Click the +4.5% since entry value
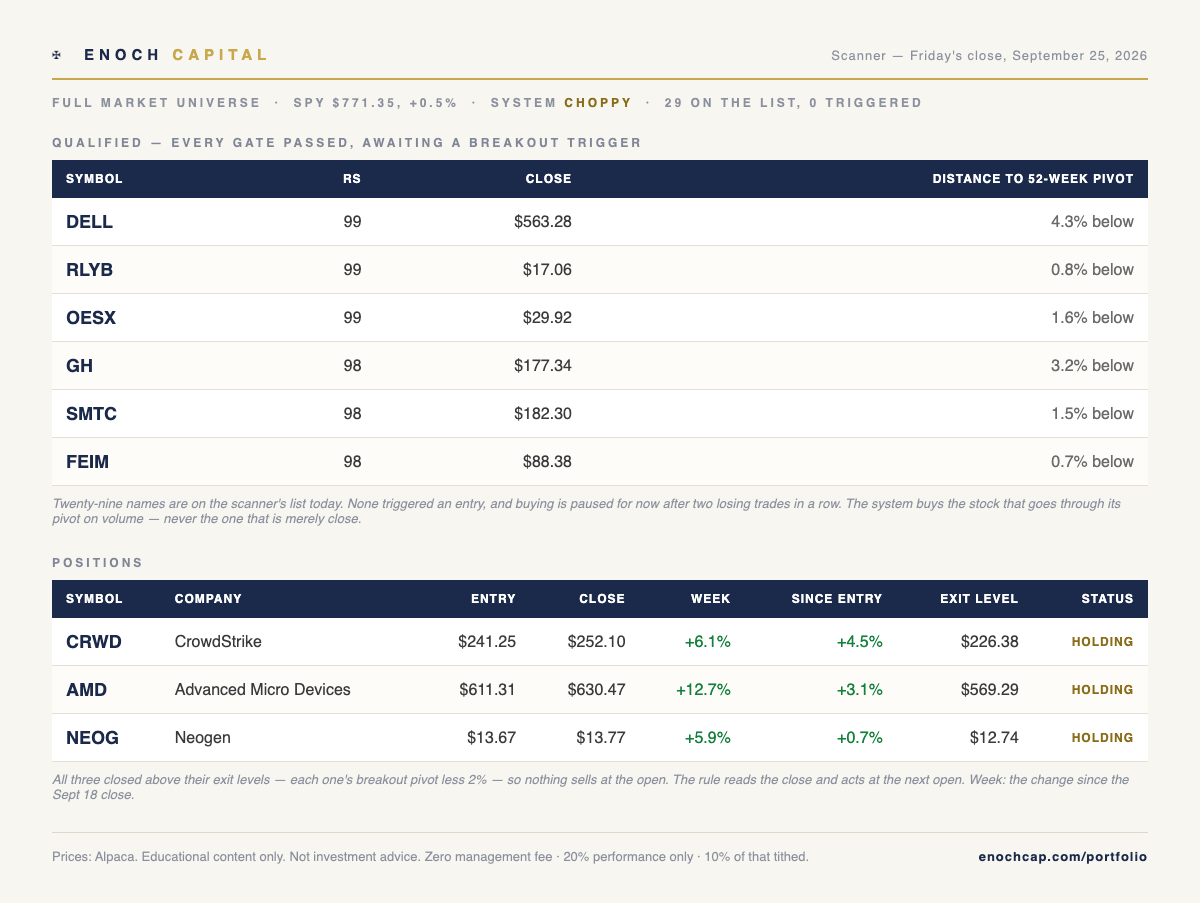This screenshot has height=903, width=1200. (860, 642)
